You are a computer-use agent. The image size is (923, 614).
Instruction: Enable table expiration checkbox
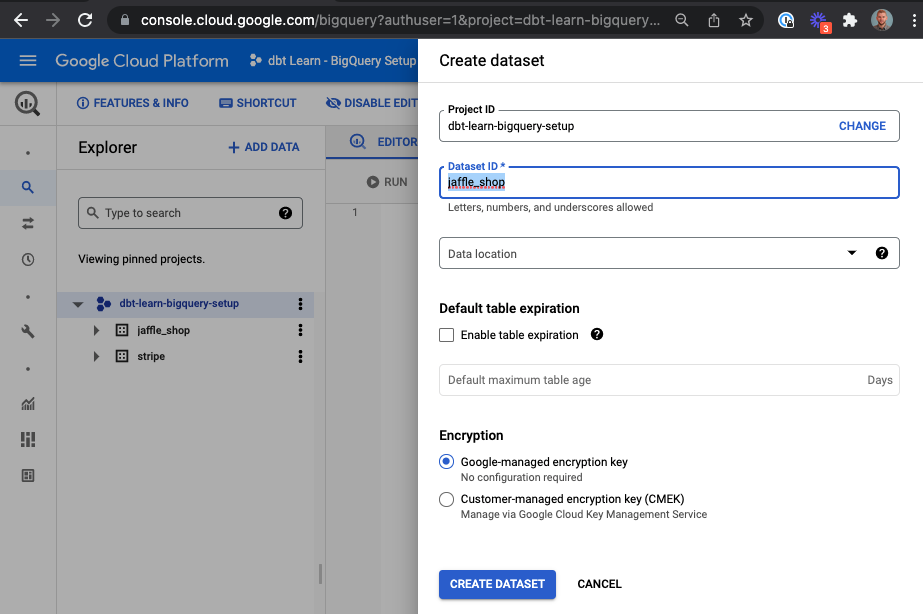click(x=446, y=335)
